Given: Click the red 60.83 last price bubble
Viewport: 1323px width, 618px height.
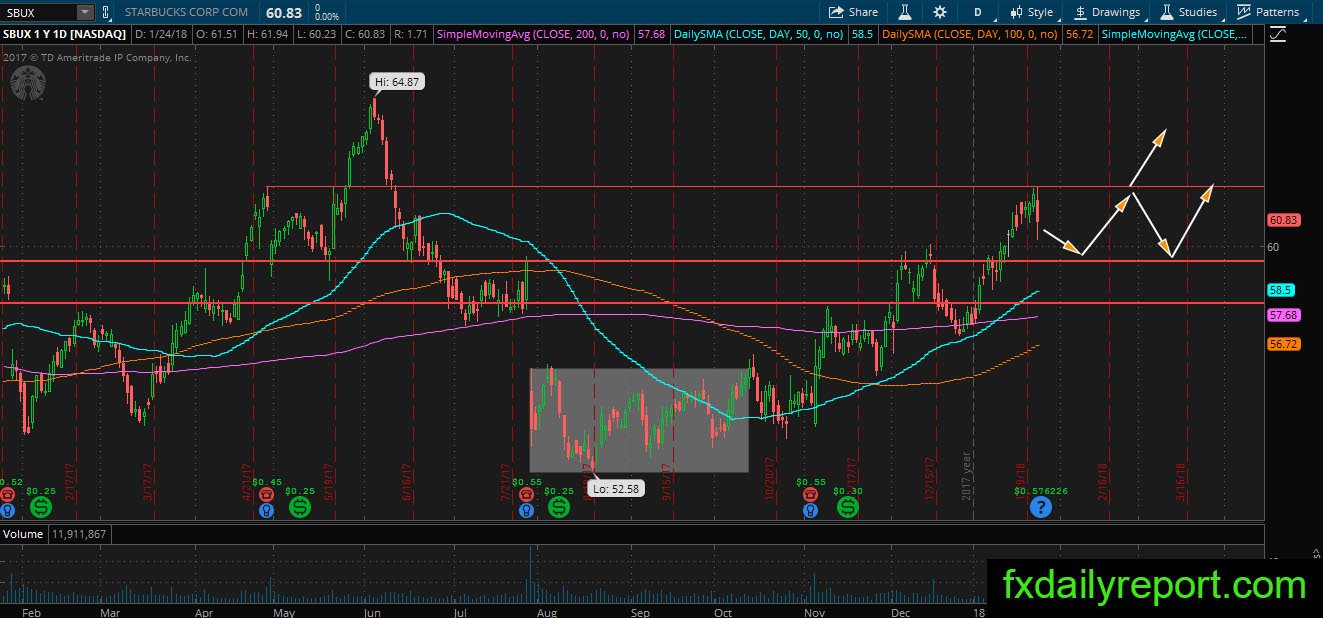Looking at the screenshot, I should click(x=1283, y=220).
